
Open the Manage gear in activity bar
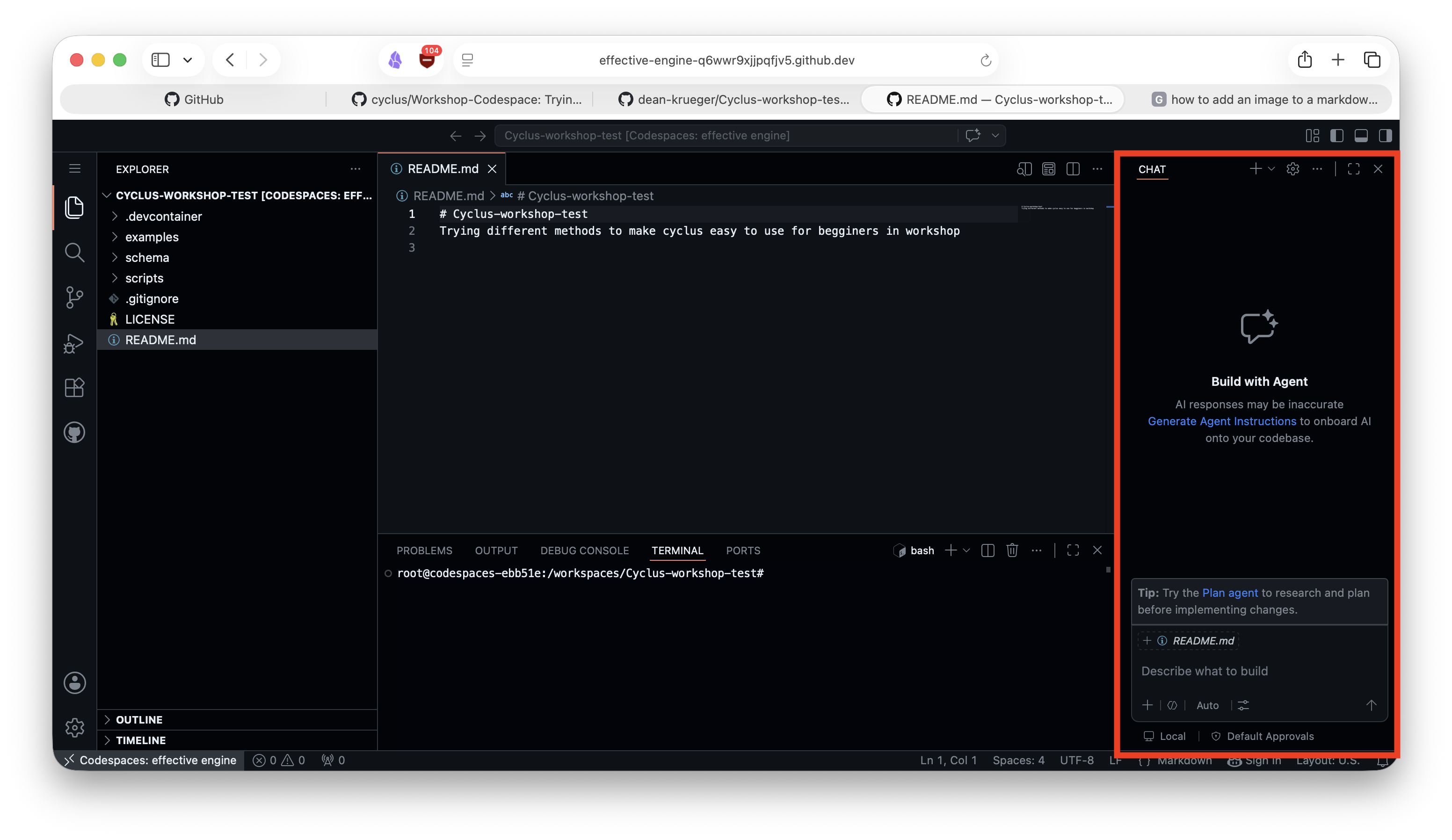74,728
